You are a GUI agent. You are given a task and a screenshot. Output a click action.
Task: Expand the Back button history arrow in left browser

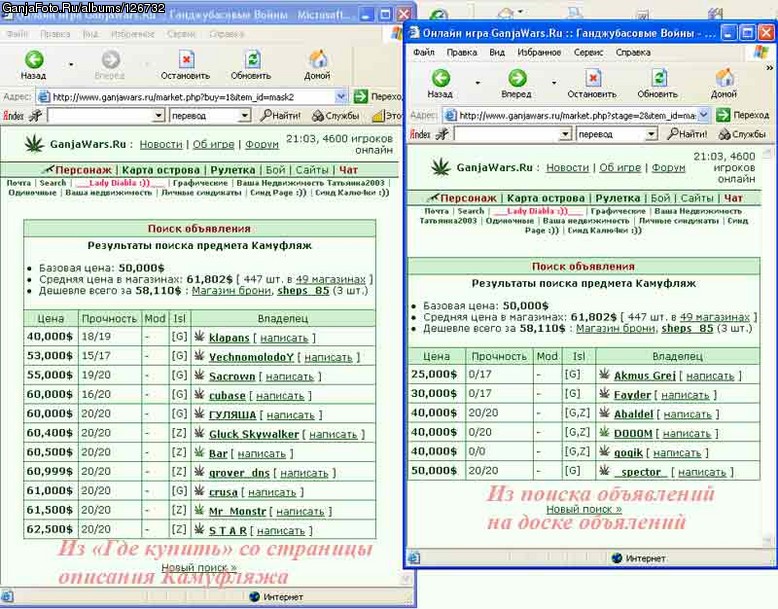pyautogui.click(x=71, y=65)
